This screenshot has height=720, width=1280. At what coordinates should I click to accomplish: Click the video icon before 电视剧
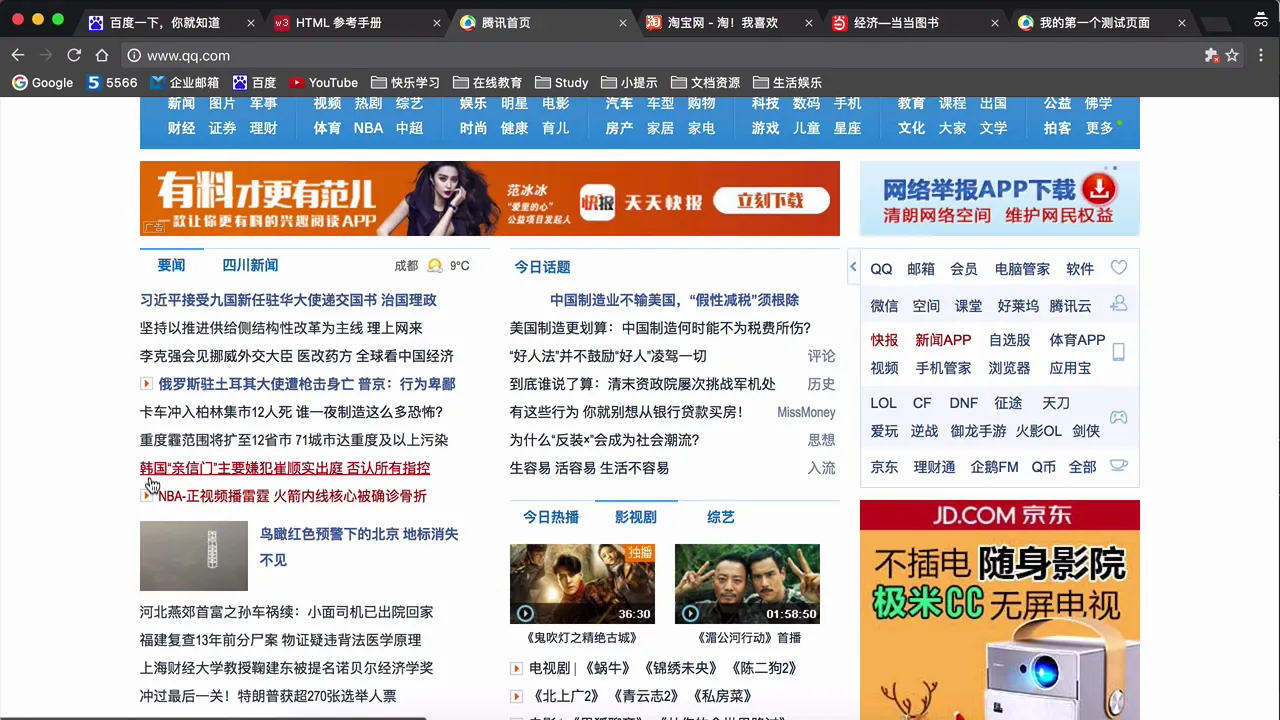point(516,668)
